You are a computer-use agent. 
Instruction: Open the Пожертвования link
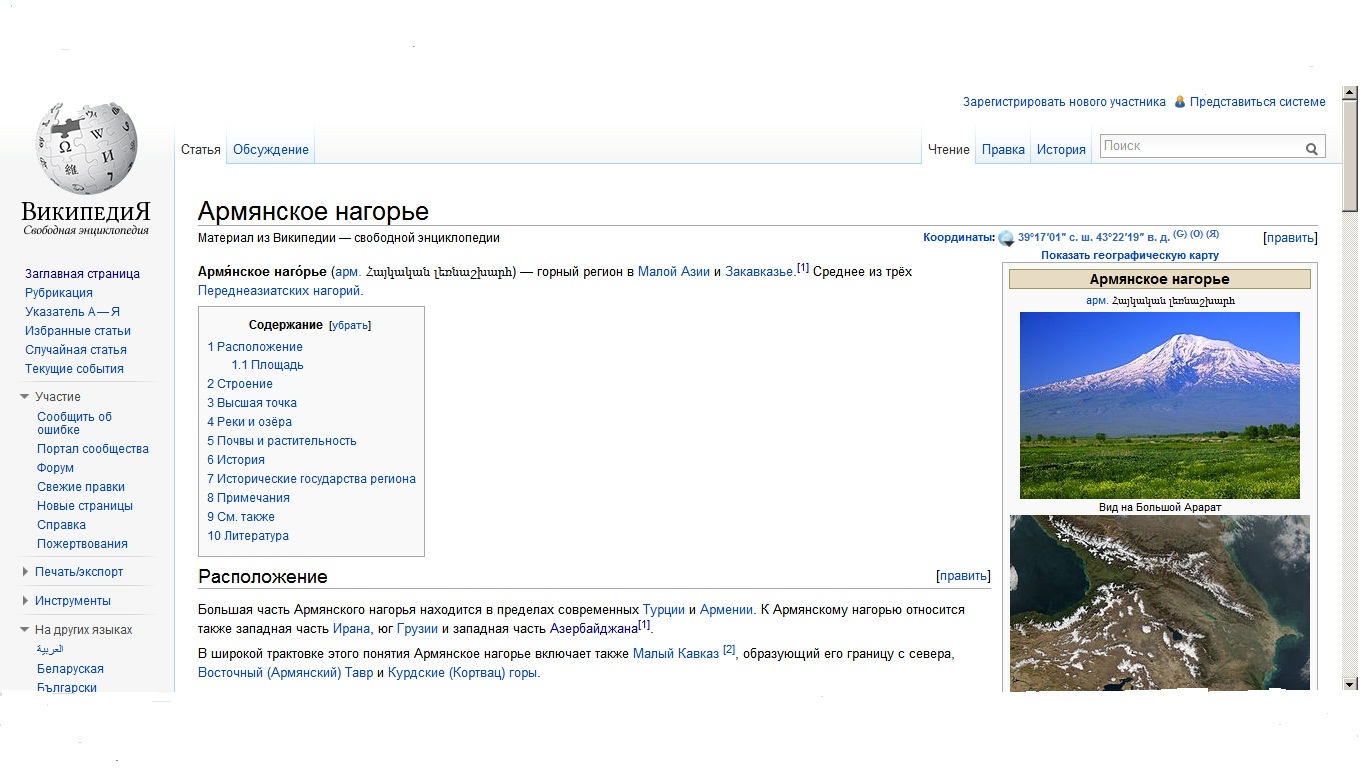pos(82,544)
